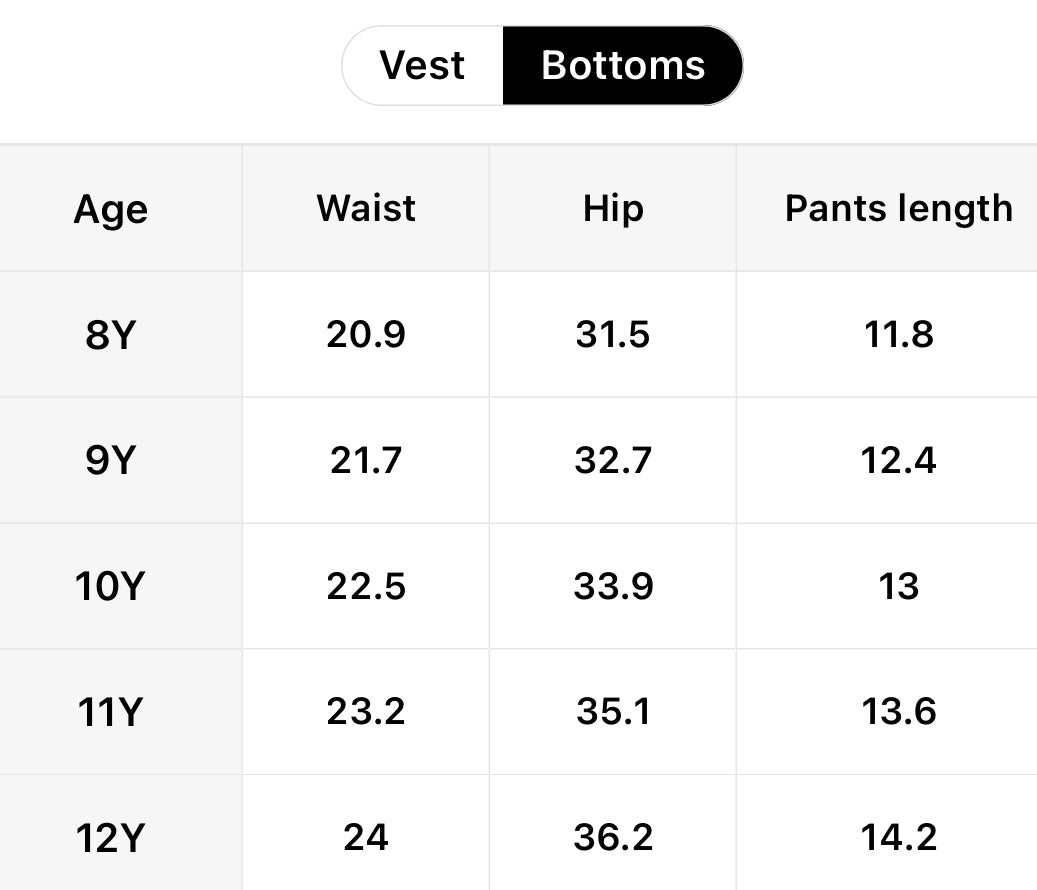Screen dimensions: 1037x890
Task: Click the 20.9 waist value for 8Y
Action: tap(366, 335)
